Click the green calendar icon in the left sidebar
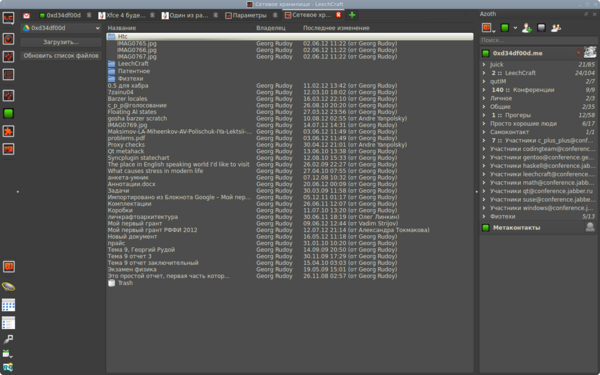600x375 pixels. (x=7, y=354)
